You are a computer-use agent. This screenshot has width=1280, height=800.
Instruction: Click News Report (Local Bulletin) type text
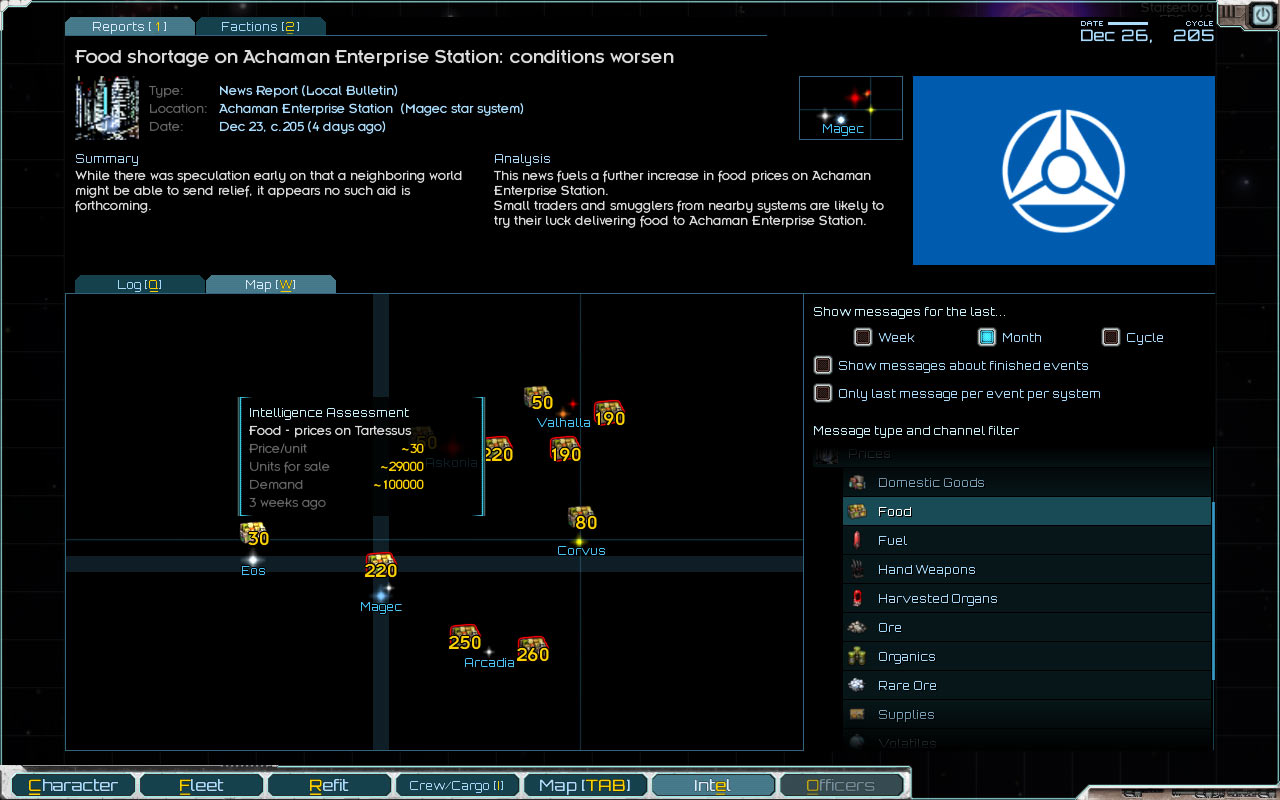coord(308,91)
